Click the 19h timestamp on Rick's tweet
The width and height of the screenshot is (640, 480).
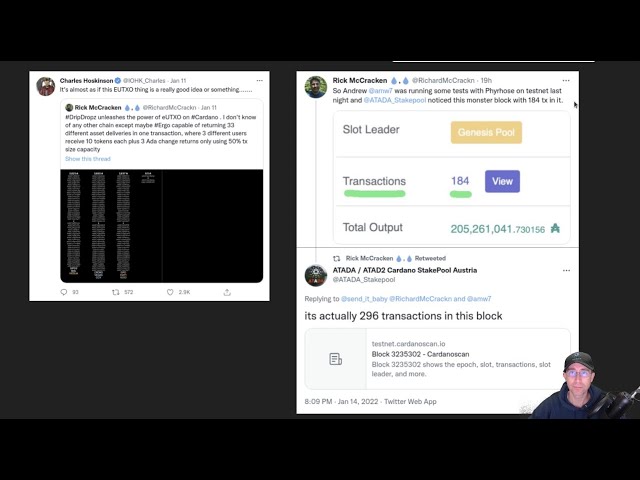coord(486,80)
